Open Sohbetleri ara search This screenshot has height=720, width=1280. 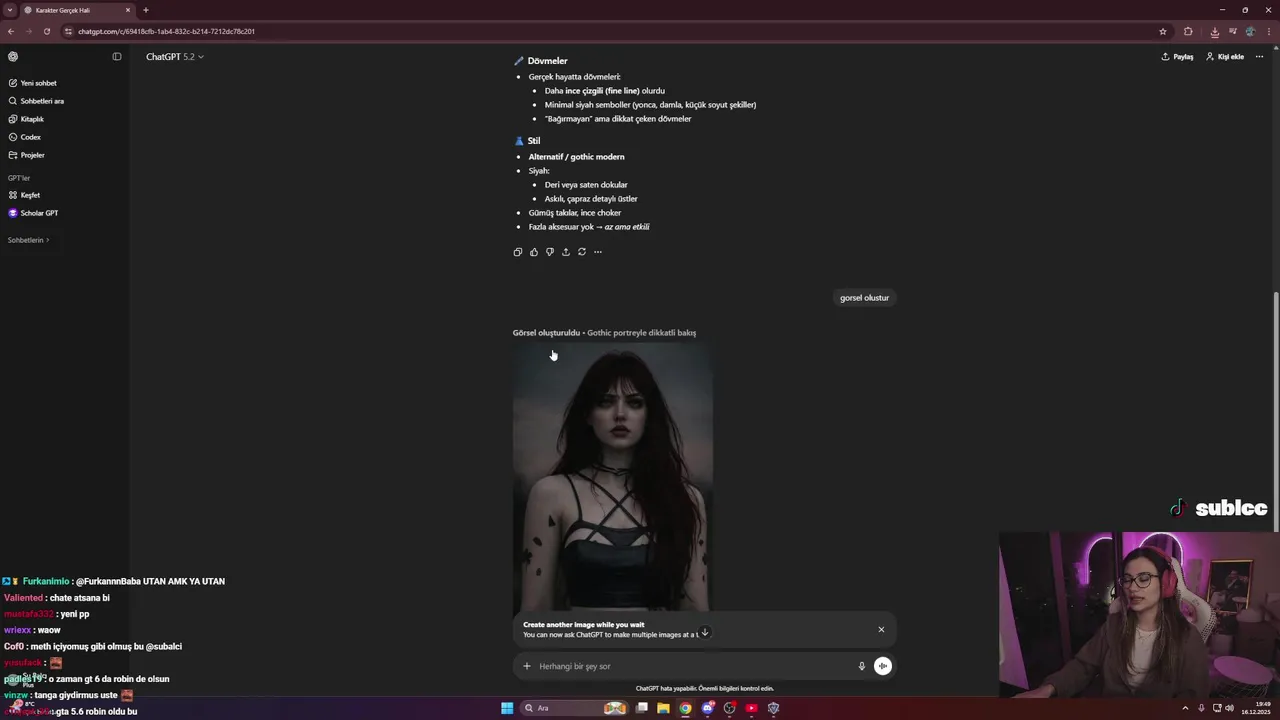click(42, 101)
